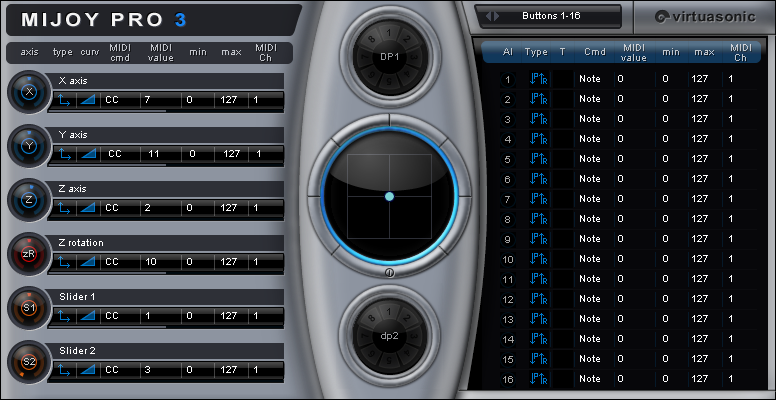Viewport: 776px width, 400px height.
Task: Open Z axis MIDI cmd CC dropdown
Action: click(120, 208)
